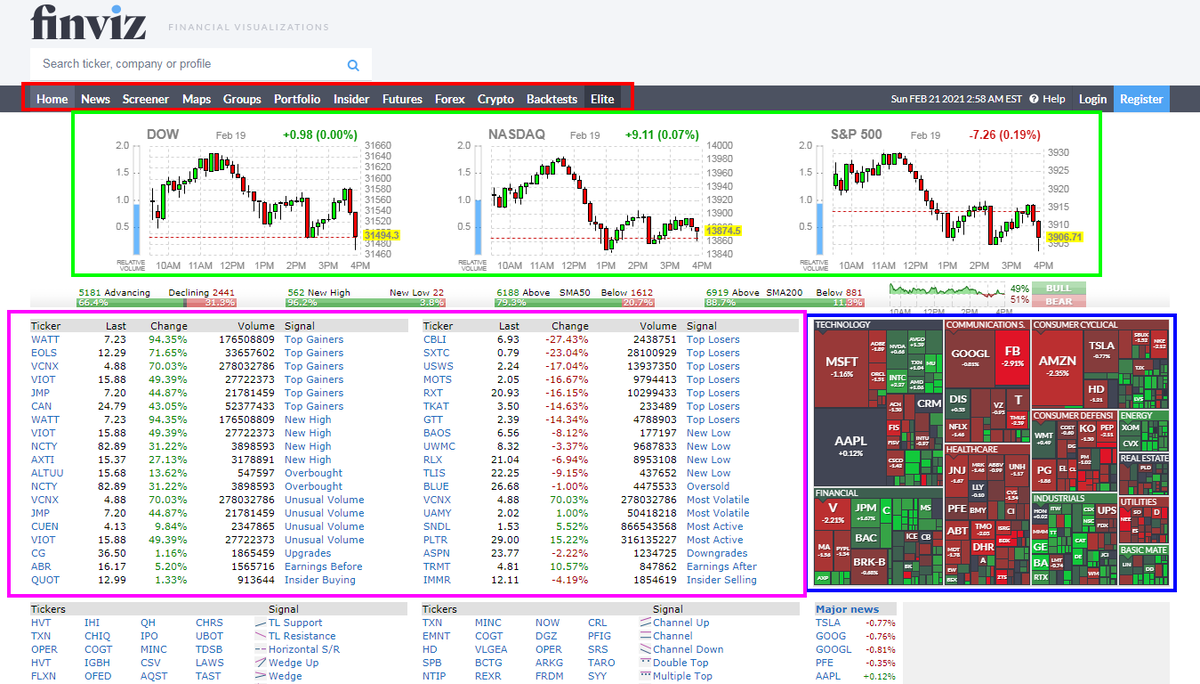The height and width of the screenshot is (684, 1200).
Task: Click the Double Top pattern icon
Action: coord(645,662)
